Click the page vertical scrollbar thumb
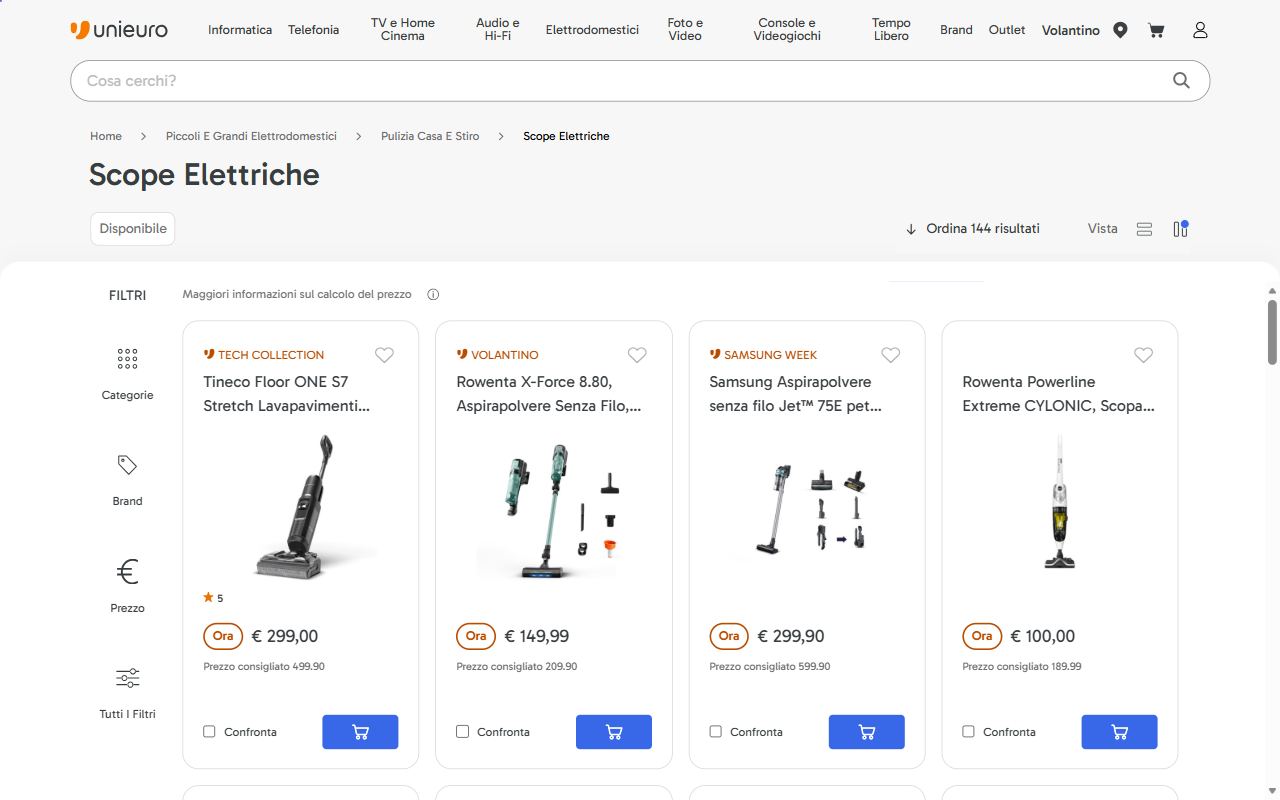The width and height of the screenshot is (1280, 800). point(1272,332)
